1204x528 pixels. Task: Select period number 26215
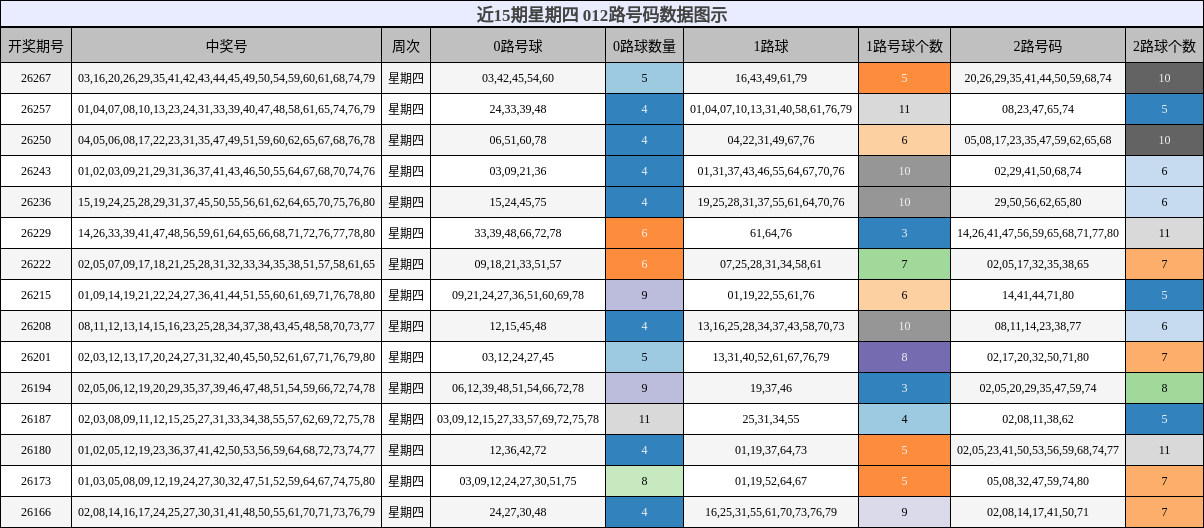point(36,295)
